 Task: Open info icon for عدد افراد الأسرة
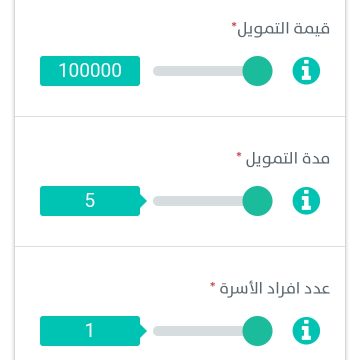[306, 331]
